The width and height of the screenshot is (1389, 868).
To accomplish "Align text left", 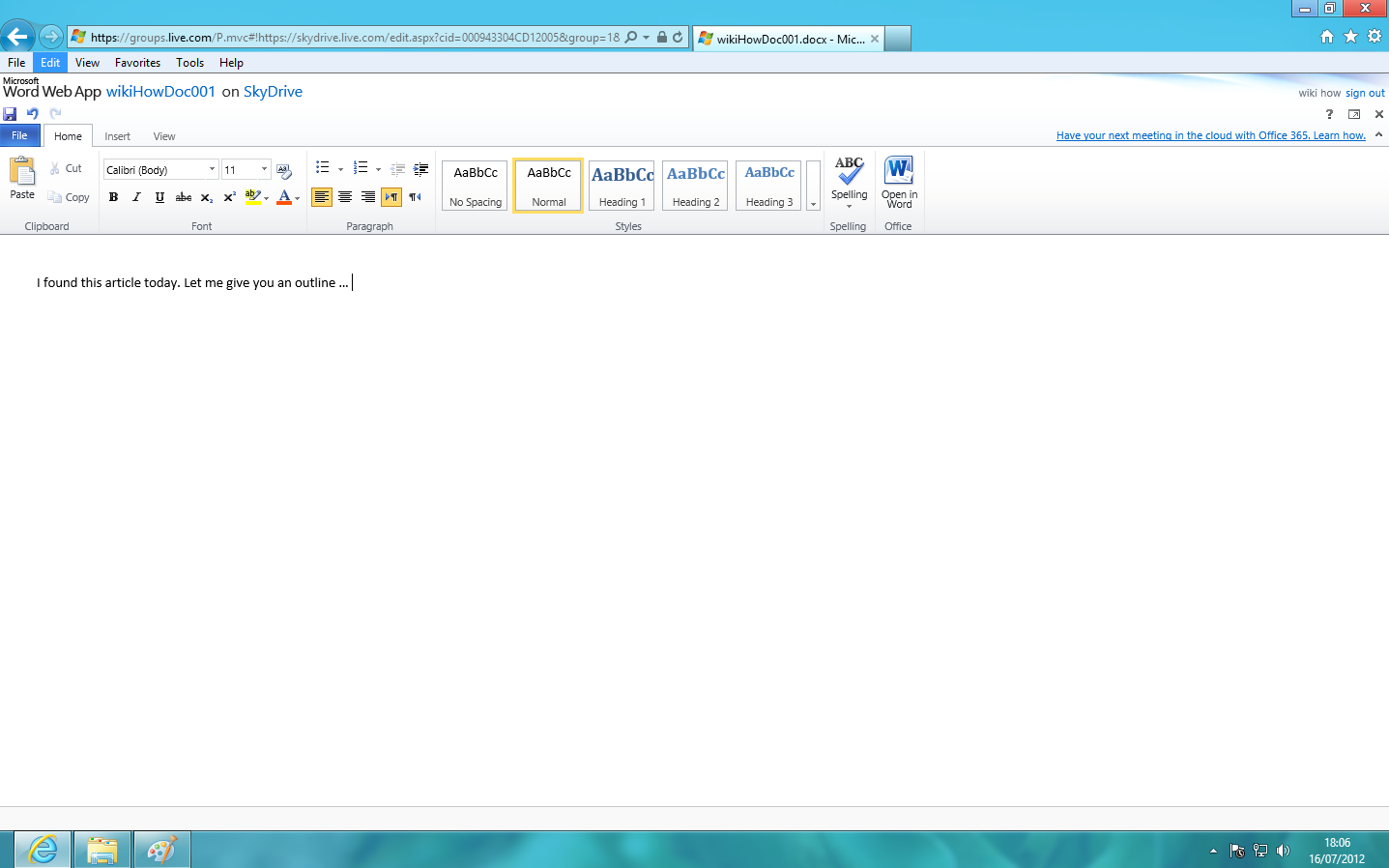I will coord(322,197).
